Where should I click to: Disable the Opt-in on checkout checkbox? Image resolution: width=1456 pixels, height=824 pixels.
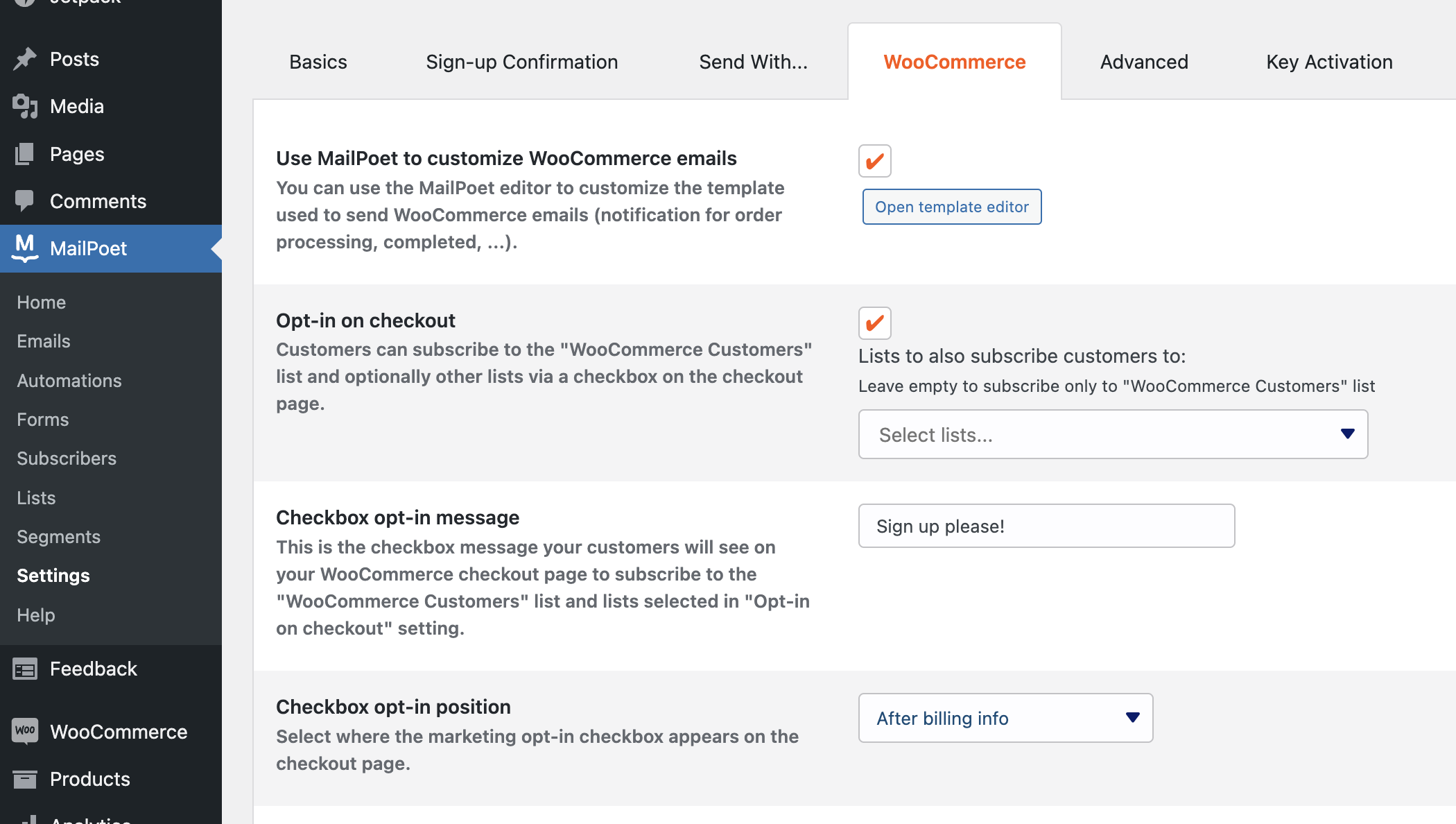(874, 323)
